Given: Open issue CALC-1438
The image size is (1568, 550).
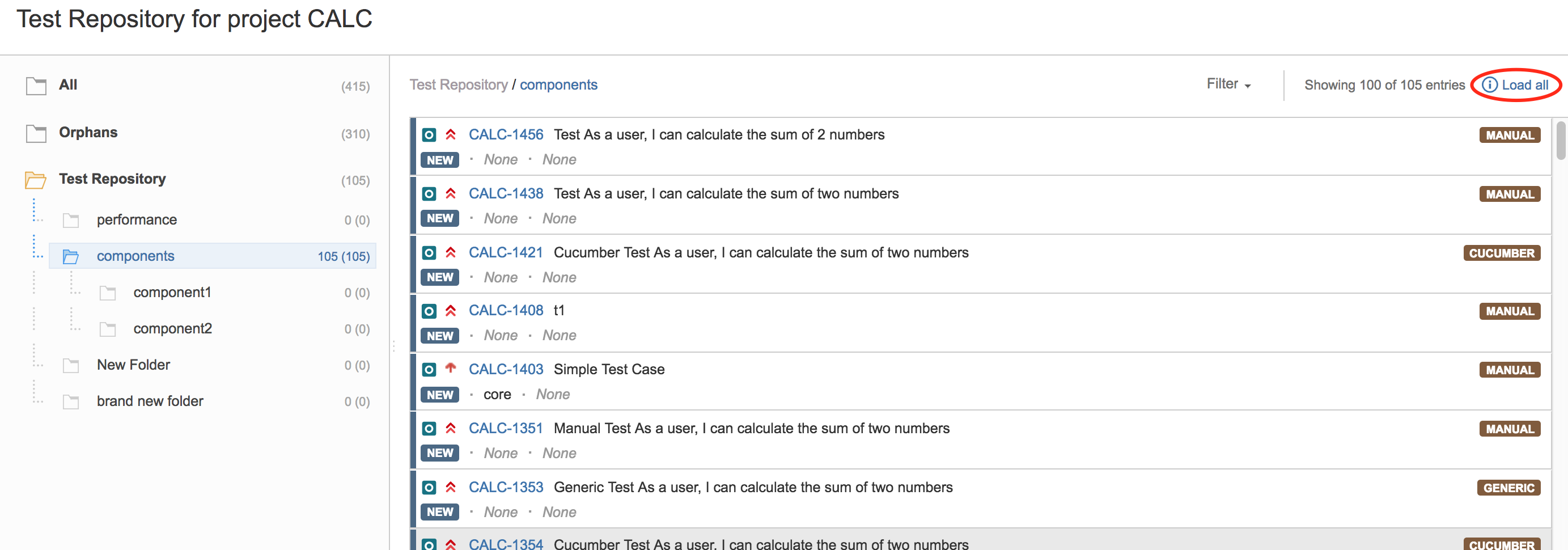Looking at the screenshot, I should click(506, 194).
